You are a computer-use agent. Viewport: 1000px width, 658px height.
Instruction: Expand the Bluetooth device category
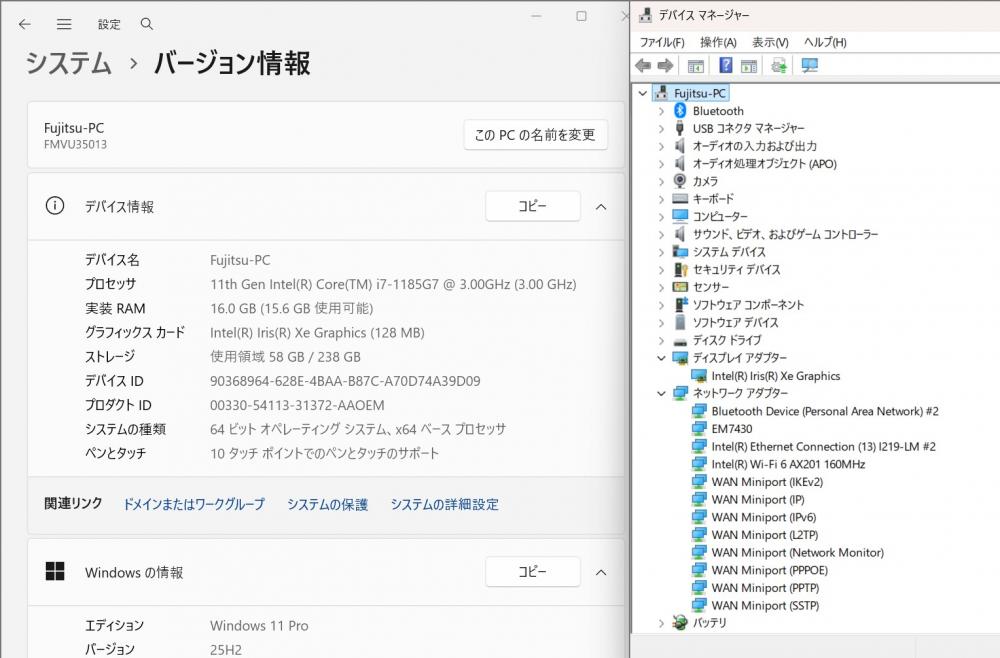[661, 111]
